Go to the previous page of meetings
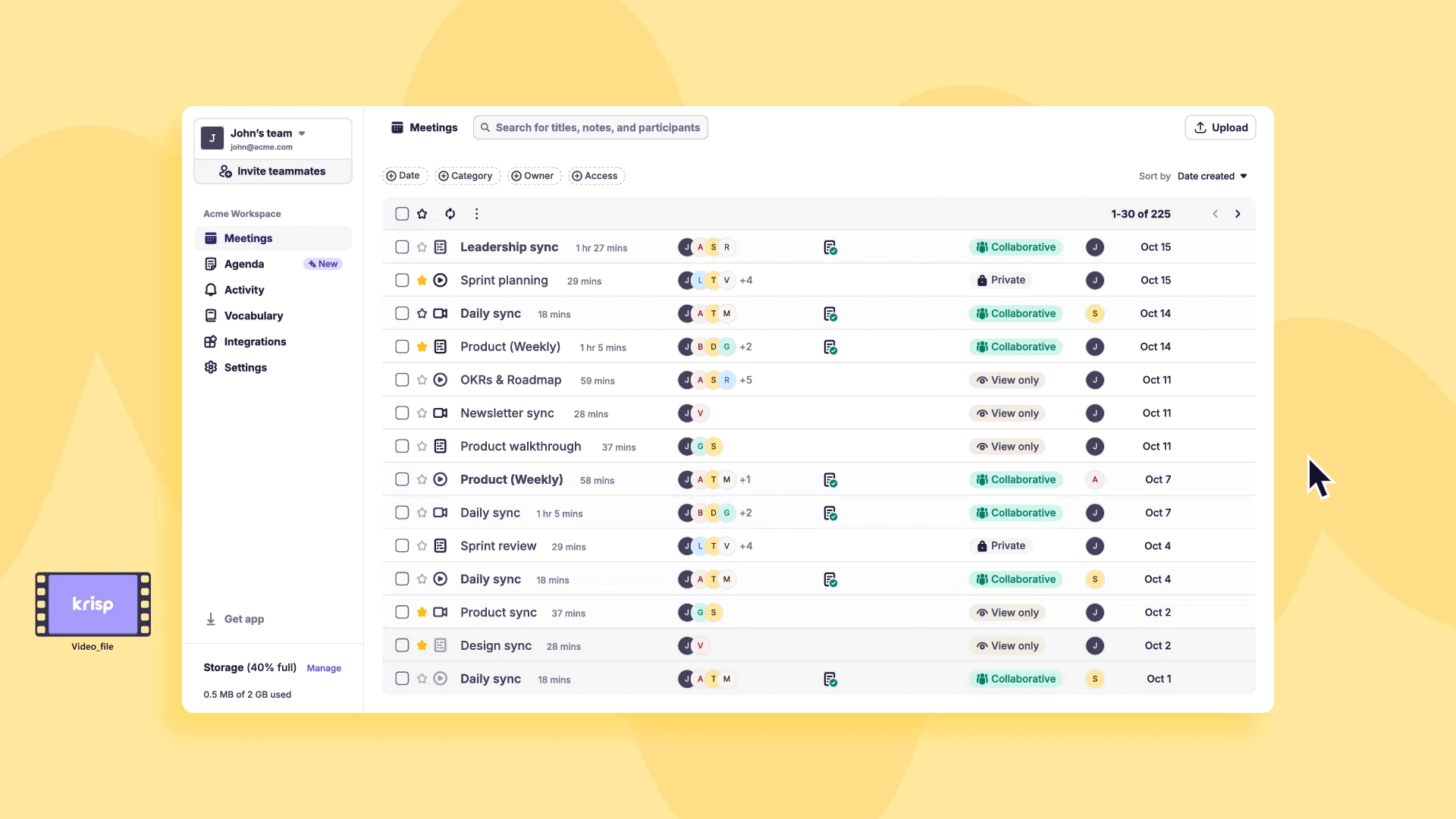1456x819 pixels. click(x=1215, y=214)
